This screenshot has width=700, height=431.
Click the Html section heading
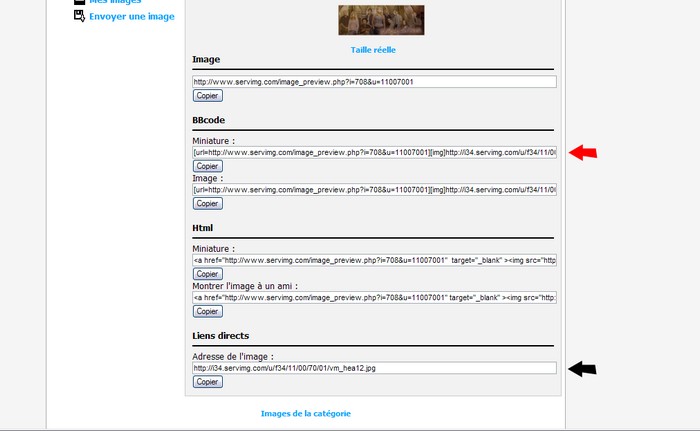click(x=203, y=228)
